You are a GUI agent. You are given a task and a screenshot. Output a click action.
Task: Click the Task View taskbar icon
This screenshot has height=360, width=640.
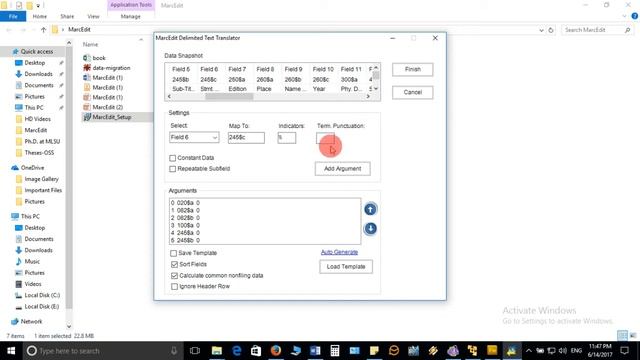click(x=195, y=351)
